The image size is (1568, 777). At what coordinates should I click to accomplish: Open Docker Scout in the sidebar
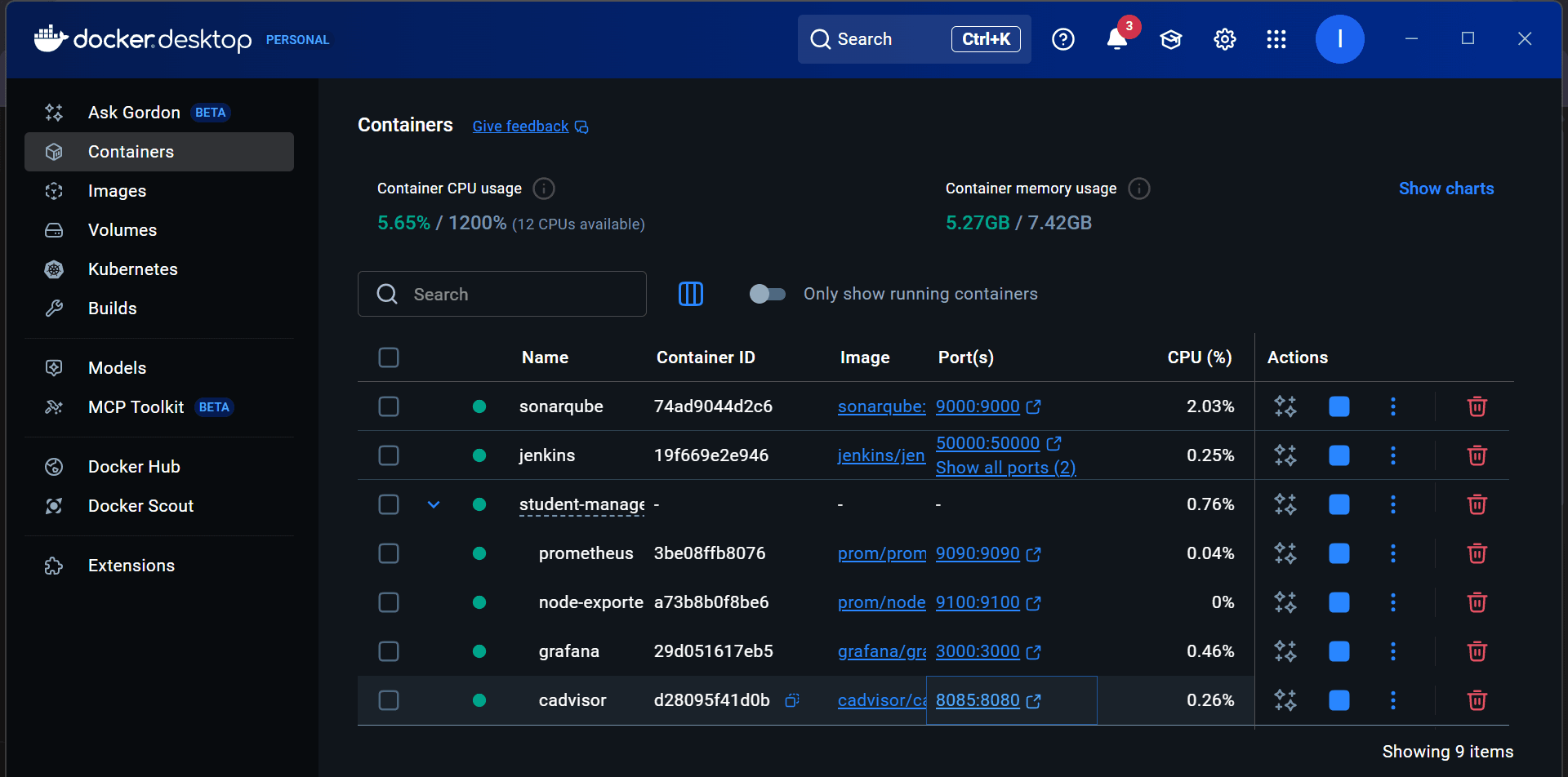pyautogui.click(x=159, y=506)
